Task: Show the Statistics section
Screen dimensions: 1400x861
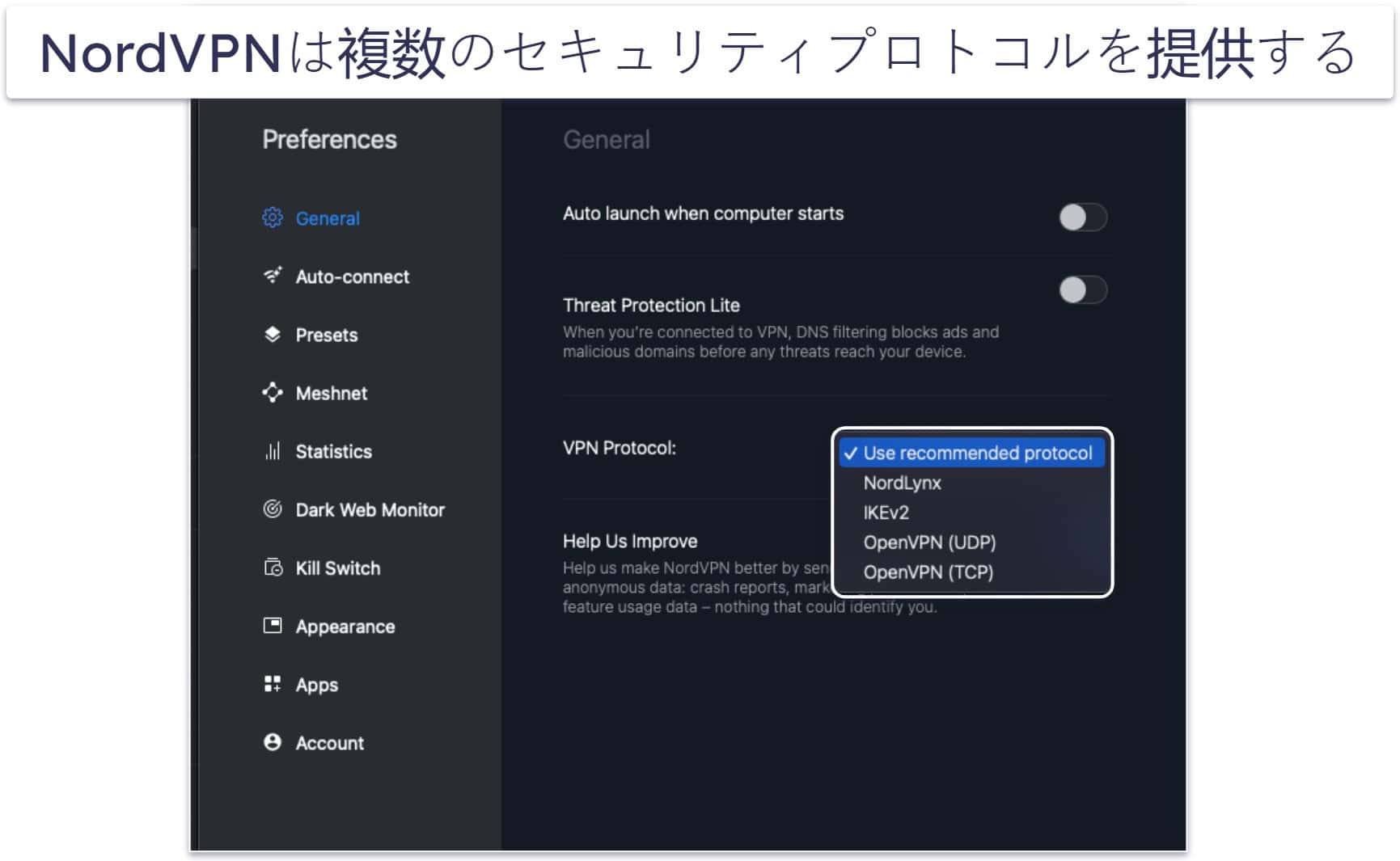Action: click(x=333, y=451)
